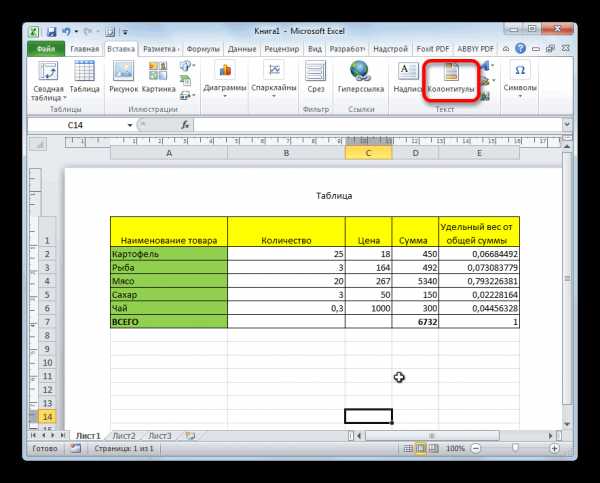Viewport: 600px width, 483px height.
Task: Select column B header
Action: [x=286, y=153]
